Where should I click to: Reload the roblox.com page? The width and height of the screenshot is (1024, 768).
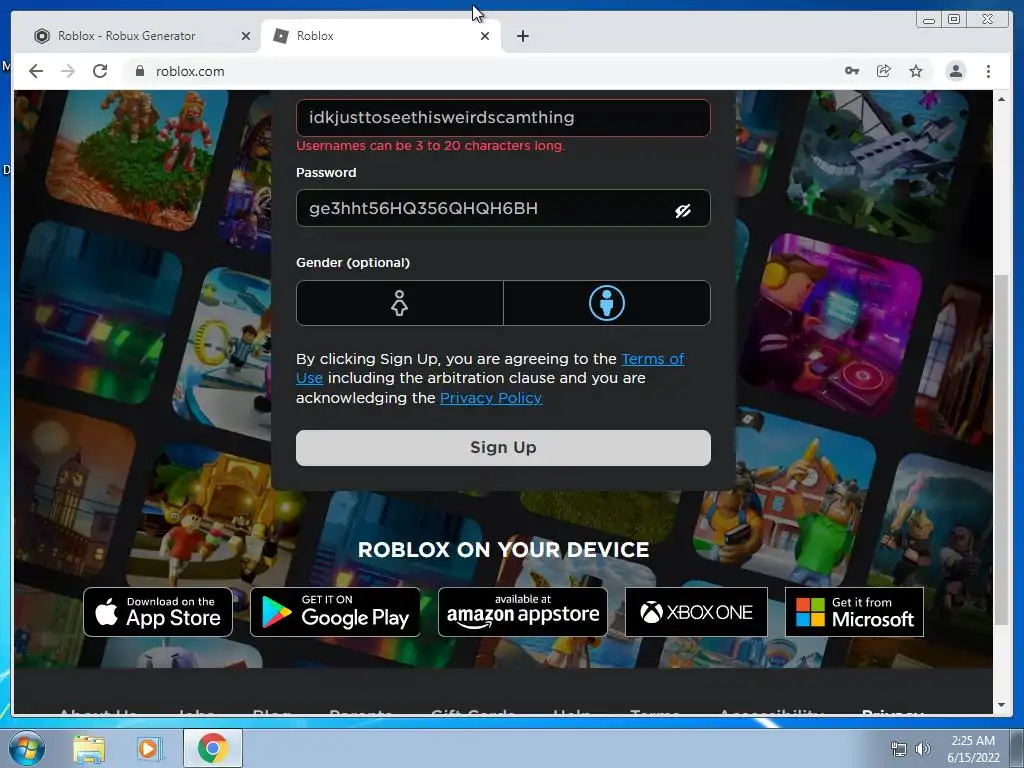tap(100, 71)
